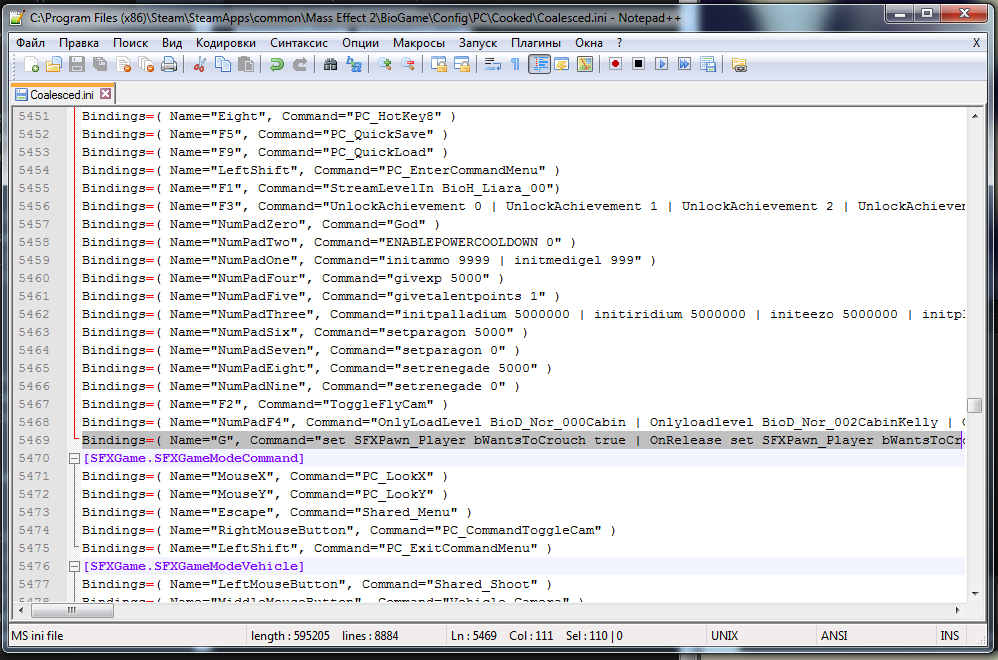Click the [SFXGame.SFXGameModeCommand] section header text

(193, 458)
